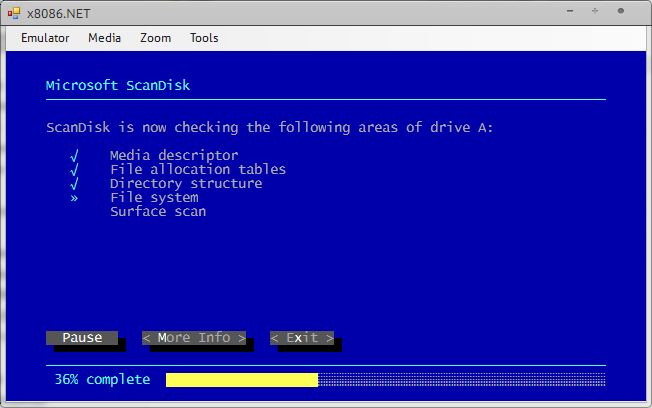Expand the Tools menu
Image resolution: width=652 pixels, height=408 pixels.
[204, 38]
